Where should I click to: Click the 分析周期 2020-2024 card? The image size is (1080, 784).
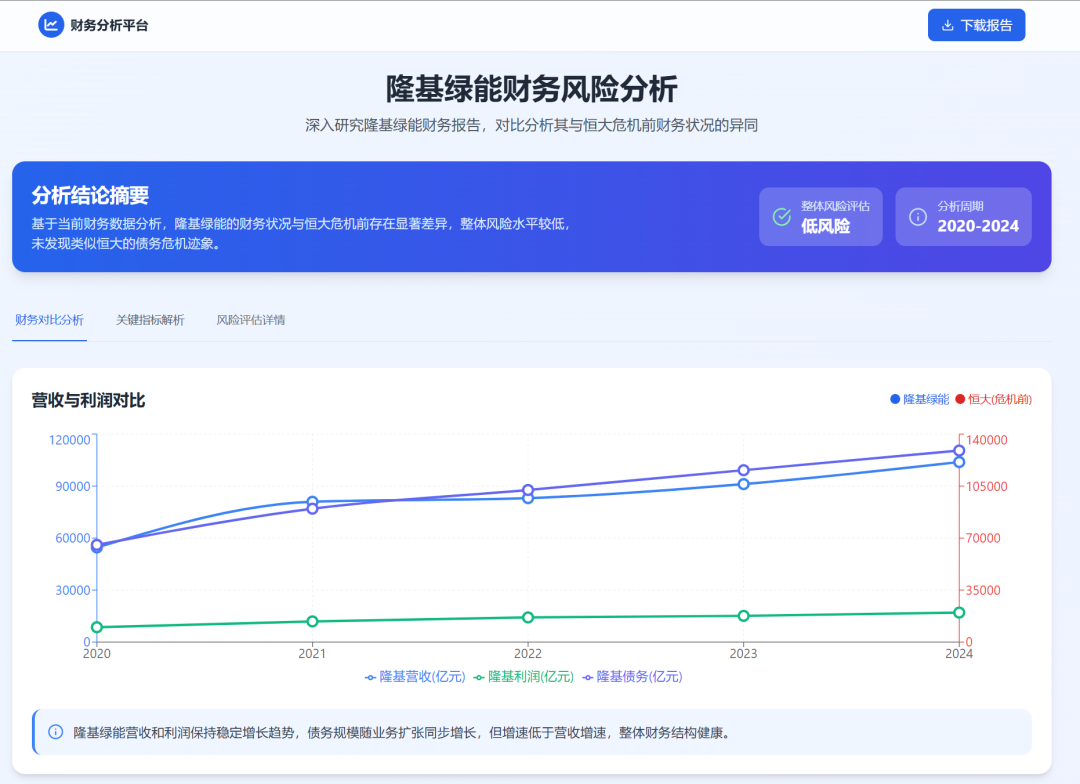(x=963, y=216)
